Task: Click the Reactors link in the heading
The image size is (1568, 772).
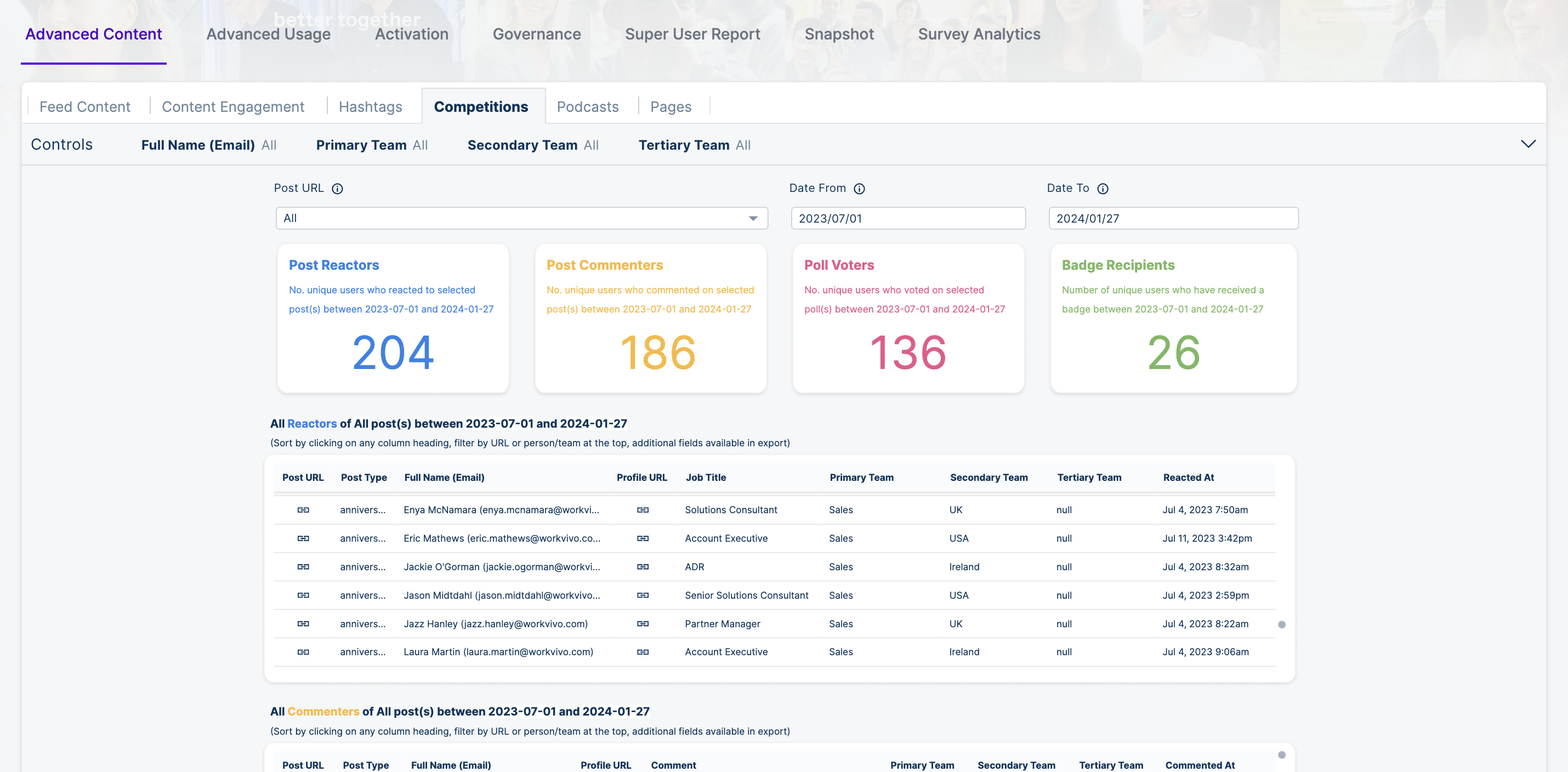Action: [313, 424]
